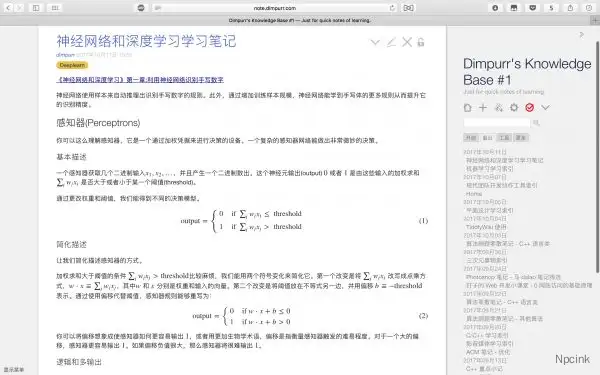Open sidebar entry 打子的 Web 开发小课堂
The width and height of the screenshot is (600, 375).
(x=529, y=285)
